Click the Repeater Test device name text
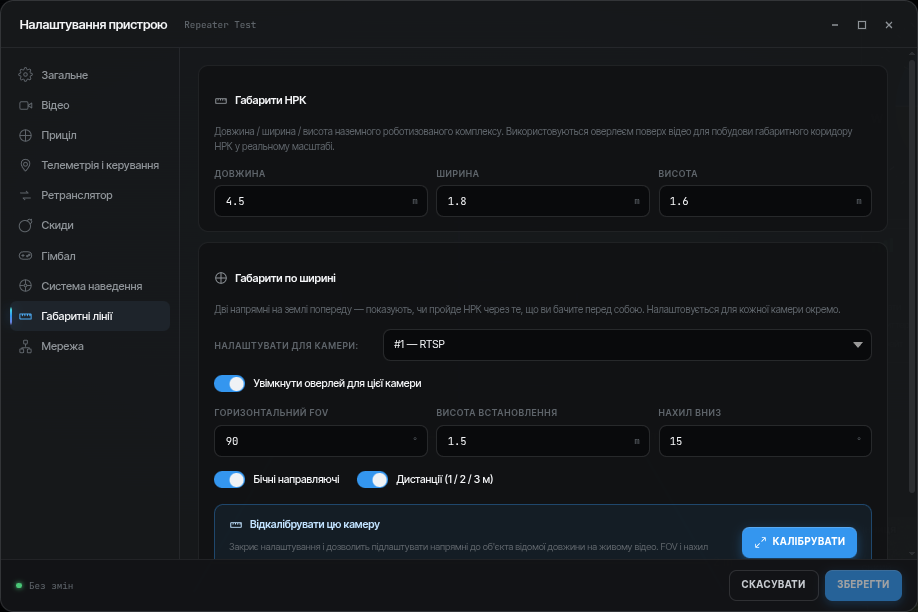This screenshot has height=612, width=918. click(x=220, y=25)
